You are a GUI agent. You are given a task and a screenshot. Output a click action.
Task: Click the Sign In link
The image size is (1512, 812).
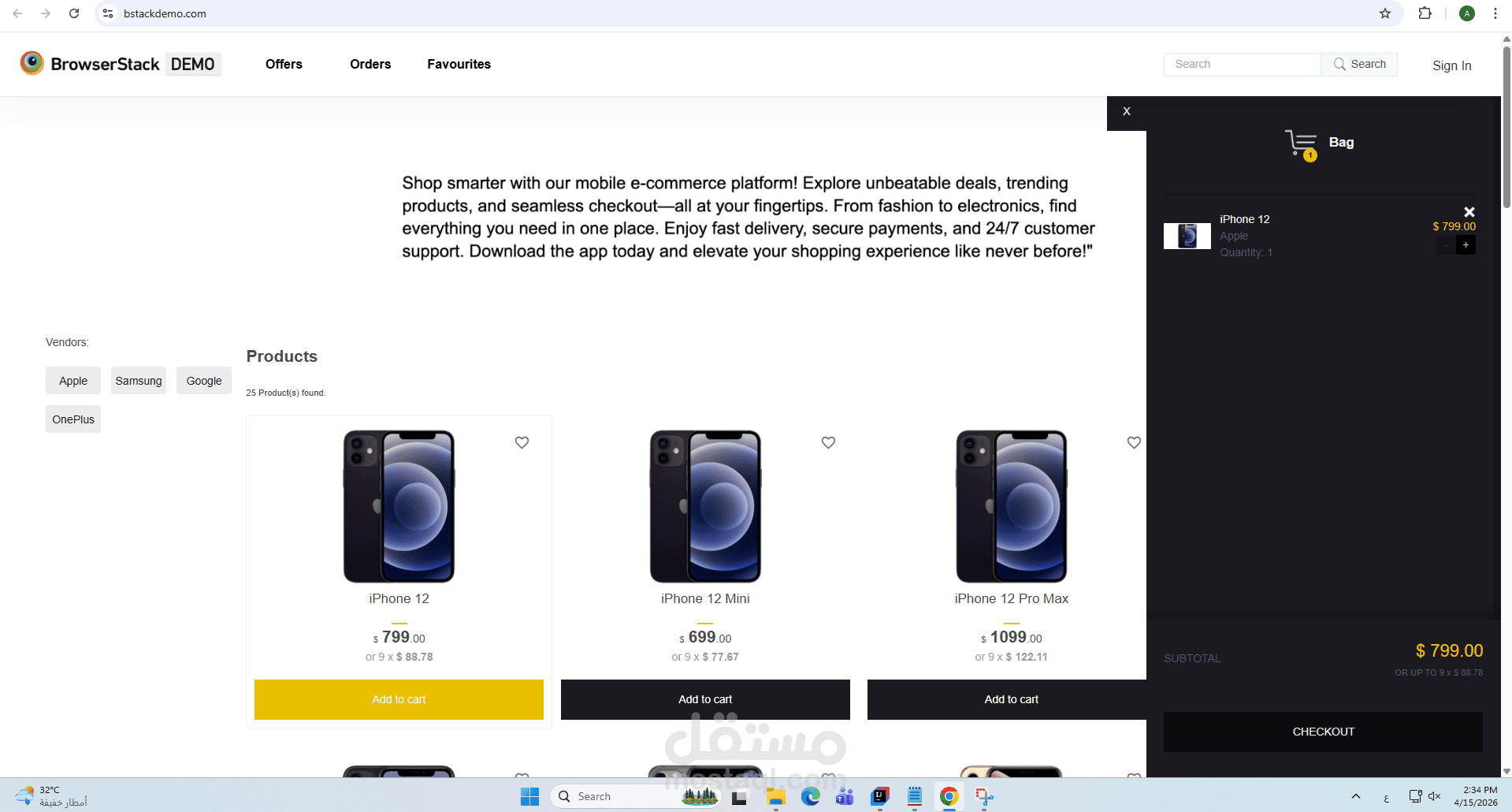1451,65
